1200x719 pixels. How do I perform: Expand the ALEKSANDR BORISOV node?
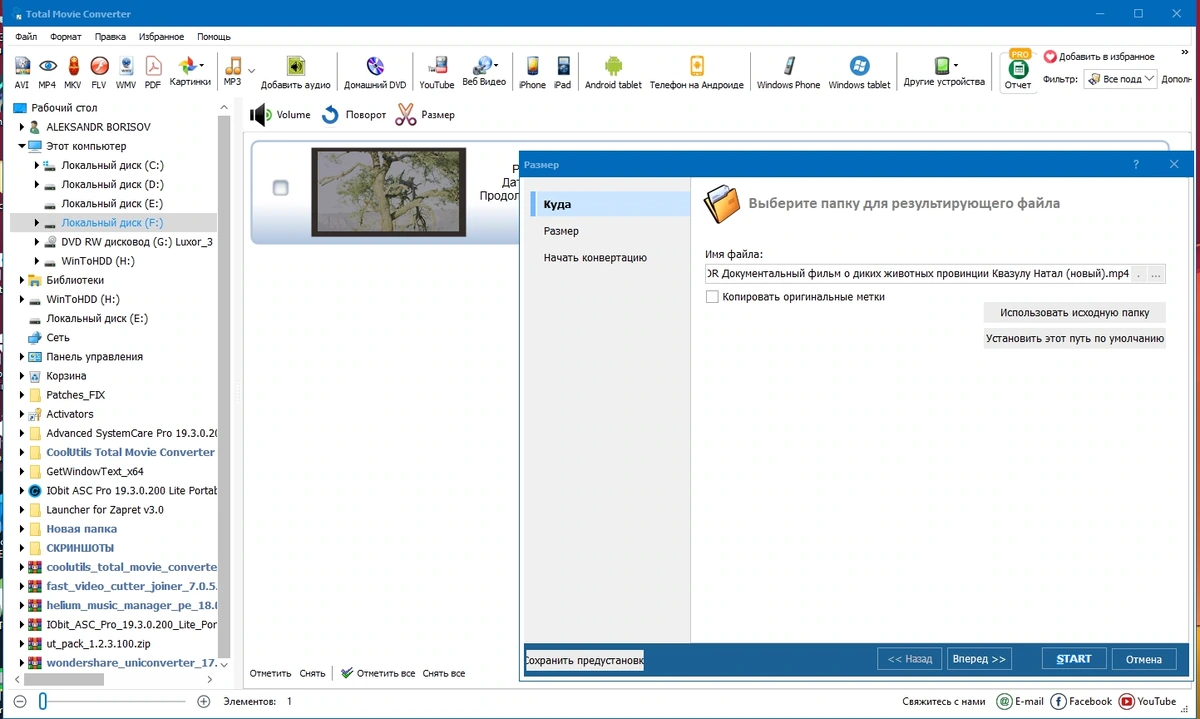pyautogui.click(x=22, y=127)
